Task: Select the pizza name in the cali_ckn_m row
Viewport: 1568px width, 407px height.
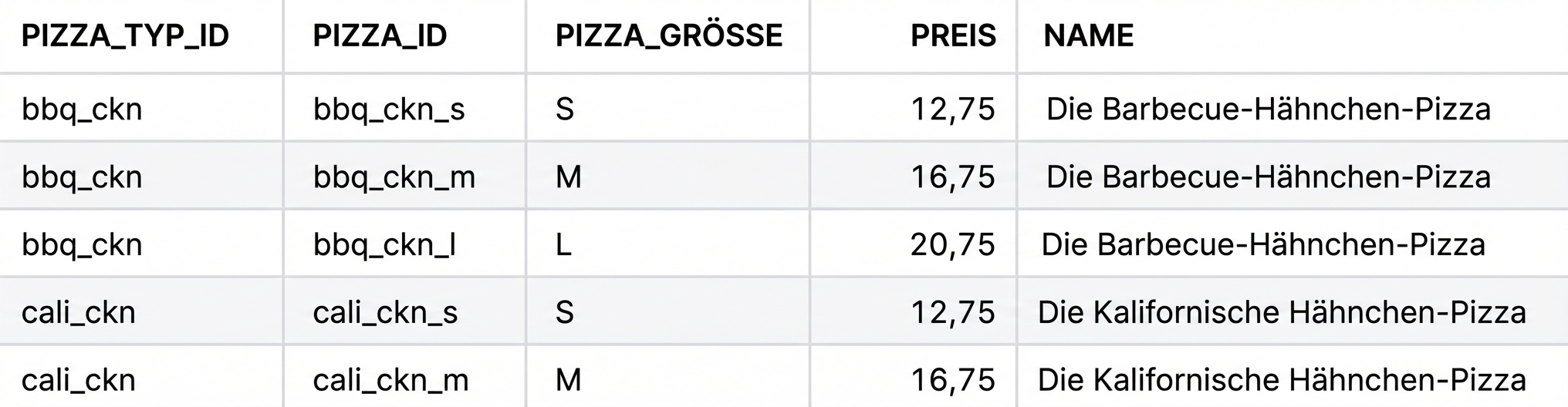Action: (x=1281, y=380)
